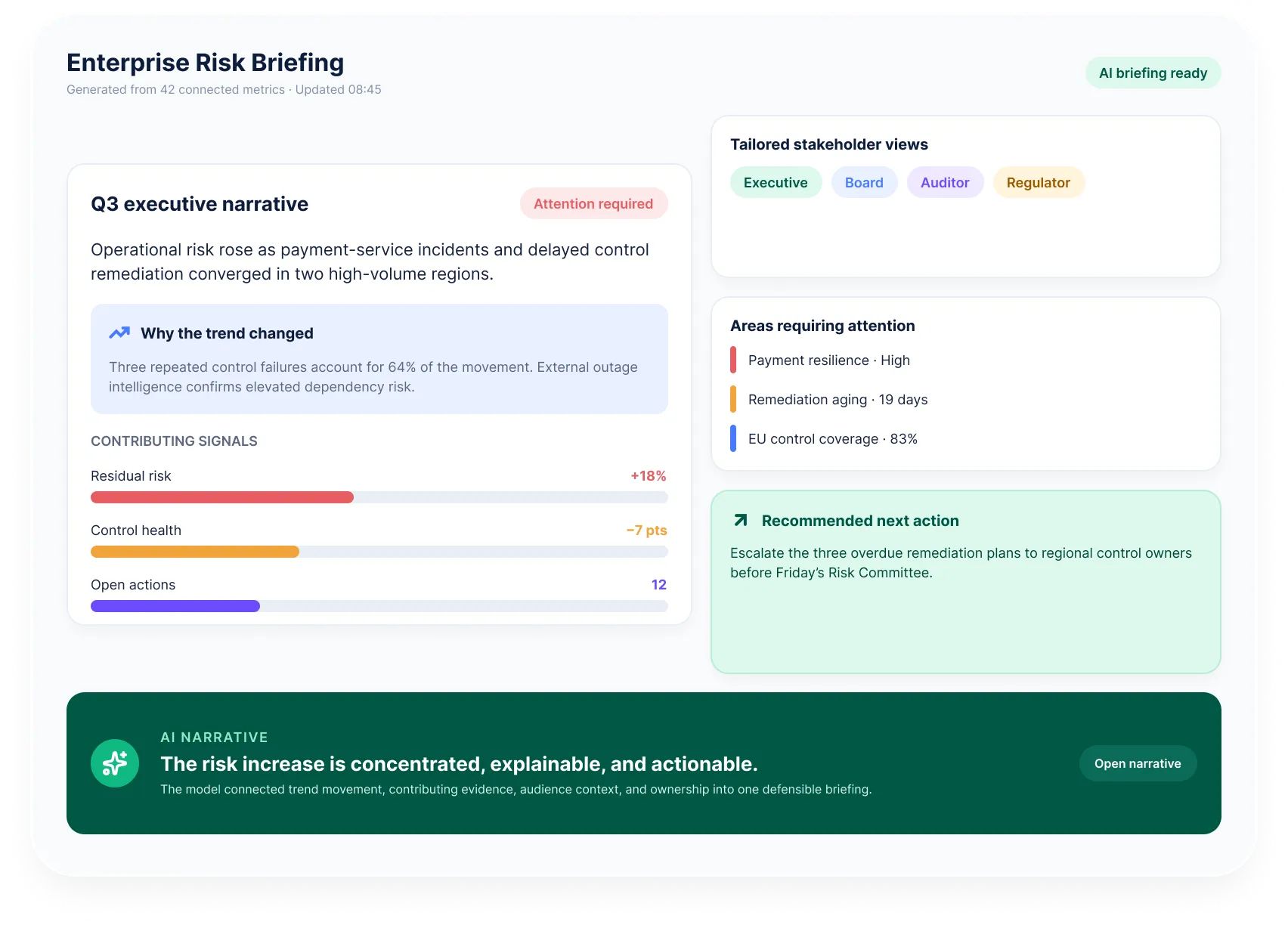
Task: Click The model connected trend movement sentence
Action: [516, 789]
